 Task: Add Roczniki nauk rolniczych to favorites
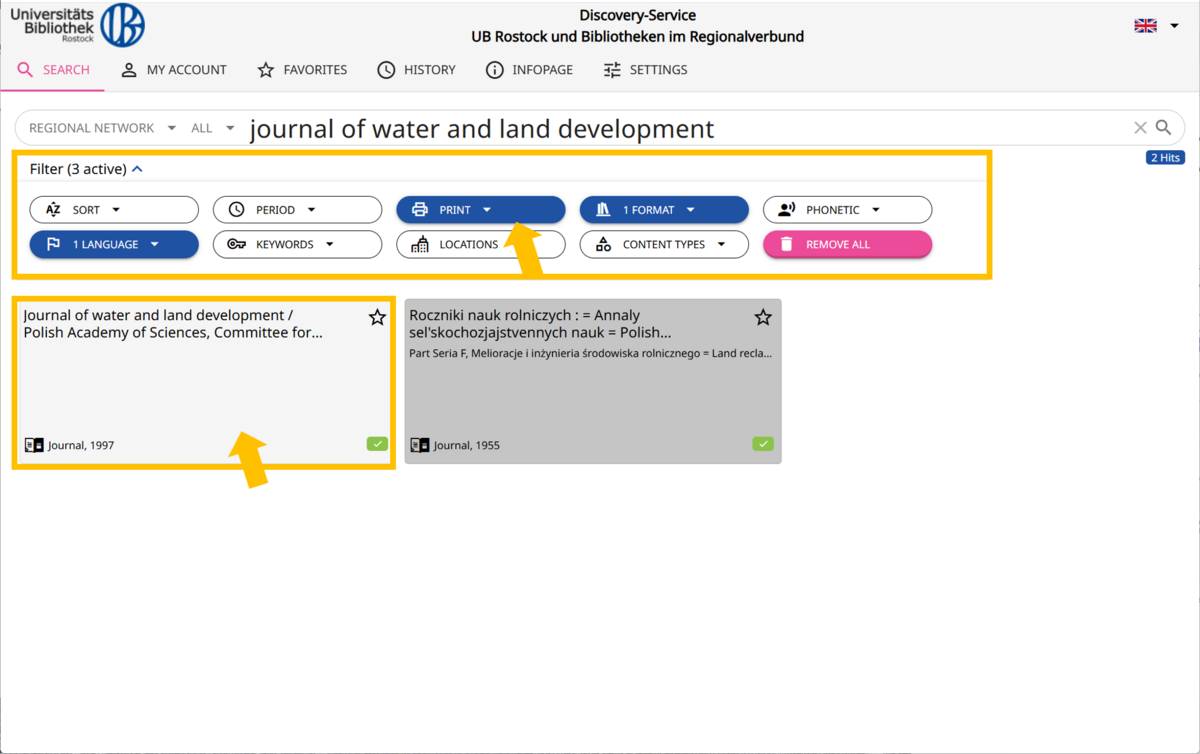pos(763,318)
